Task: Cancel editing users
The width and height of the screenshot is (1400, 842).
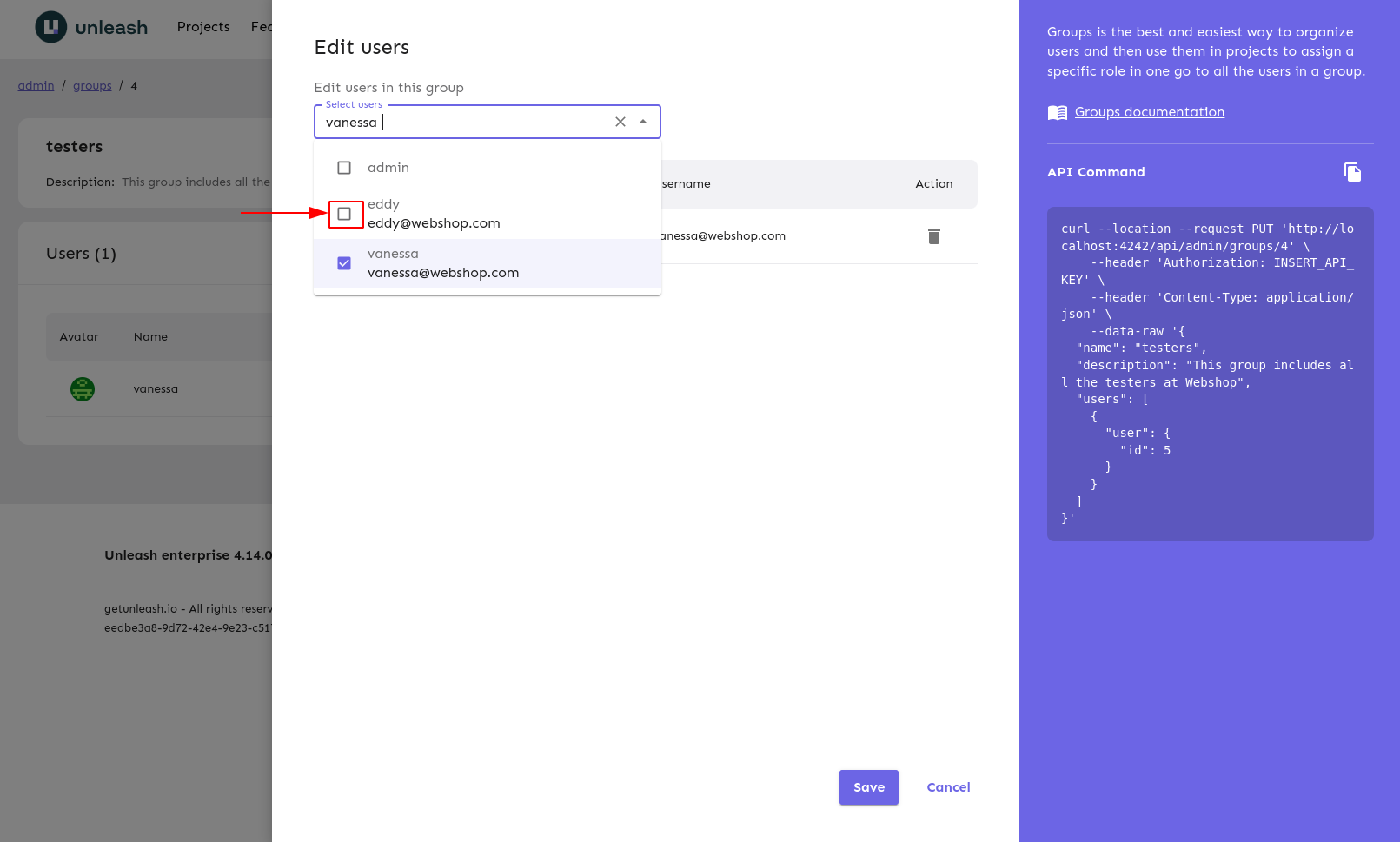Action: coord(948,787)
